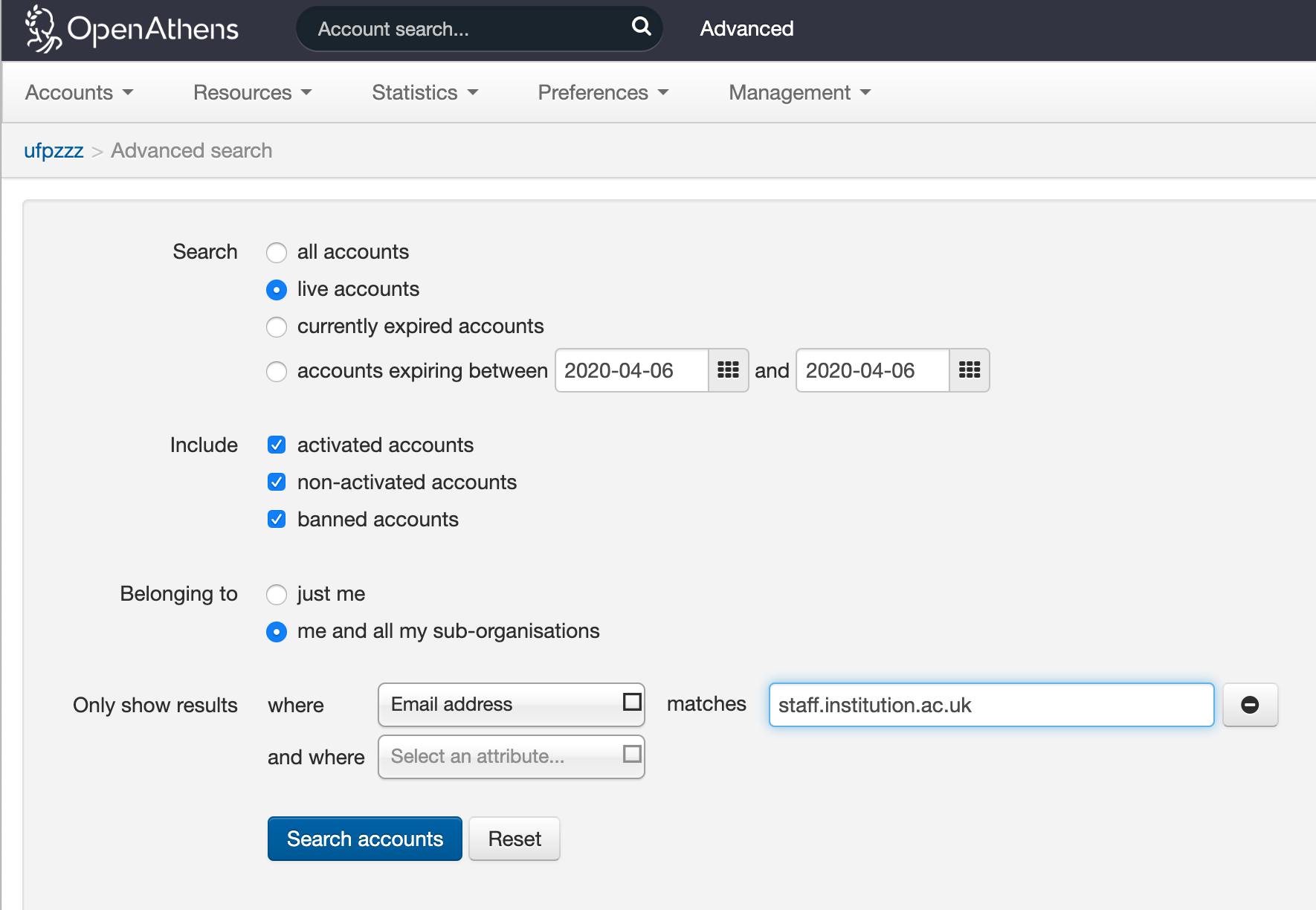The height and width of the screenshot is (910, 1316).
Task: Click the Search accounts button
Action: pyautogui.click(x=365, y=839)
